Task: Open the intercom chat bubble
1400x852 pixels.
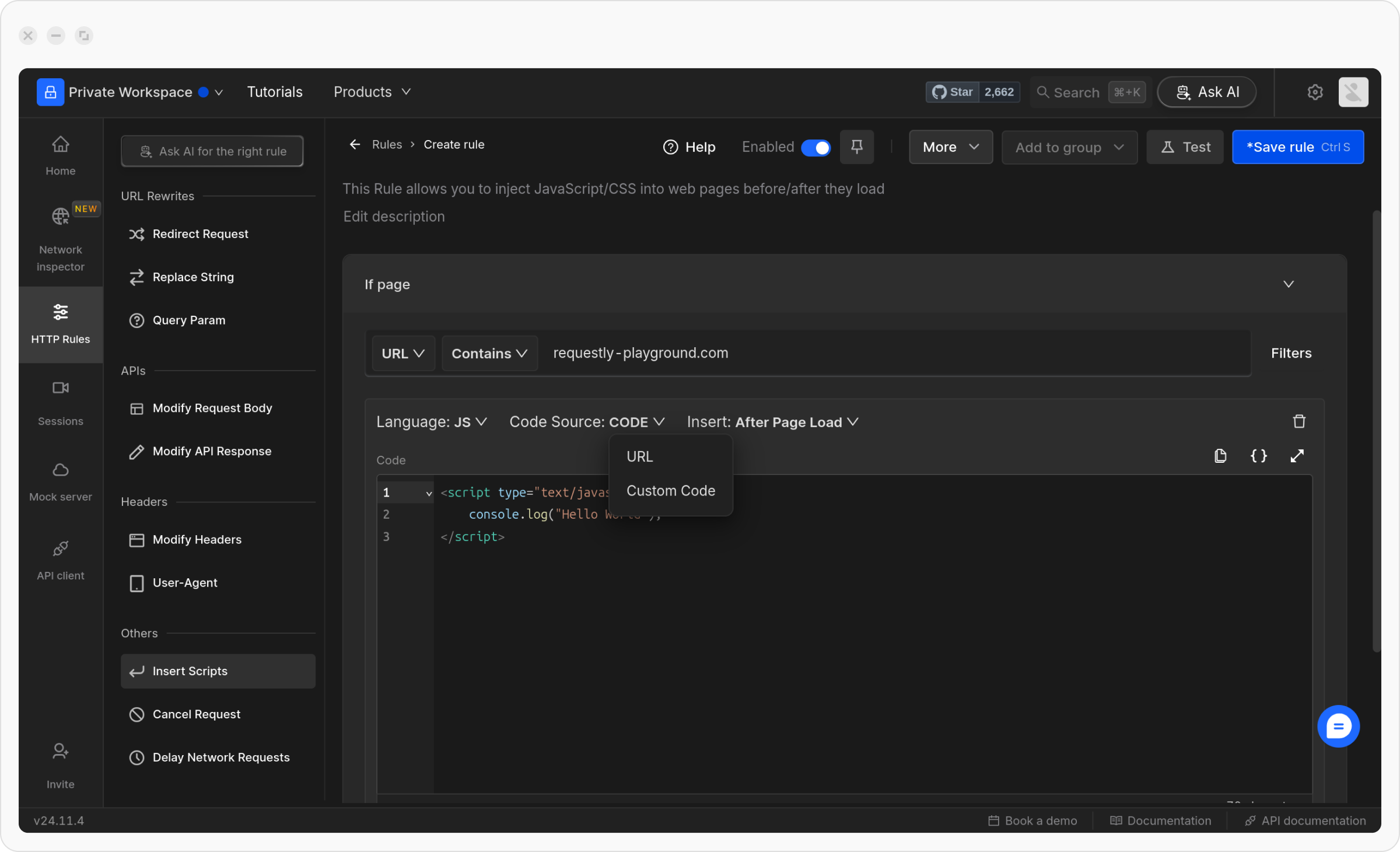Action: point(1338,726)
